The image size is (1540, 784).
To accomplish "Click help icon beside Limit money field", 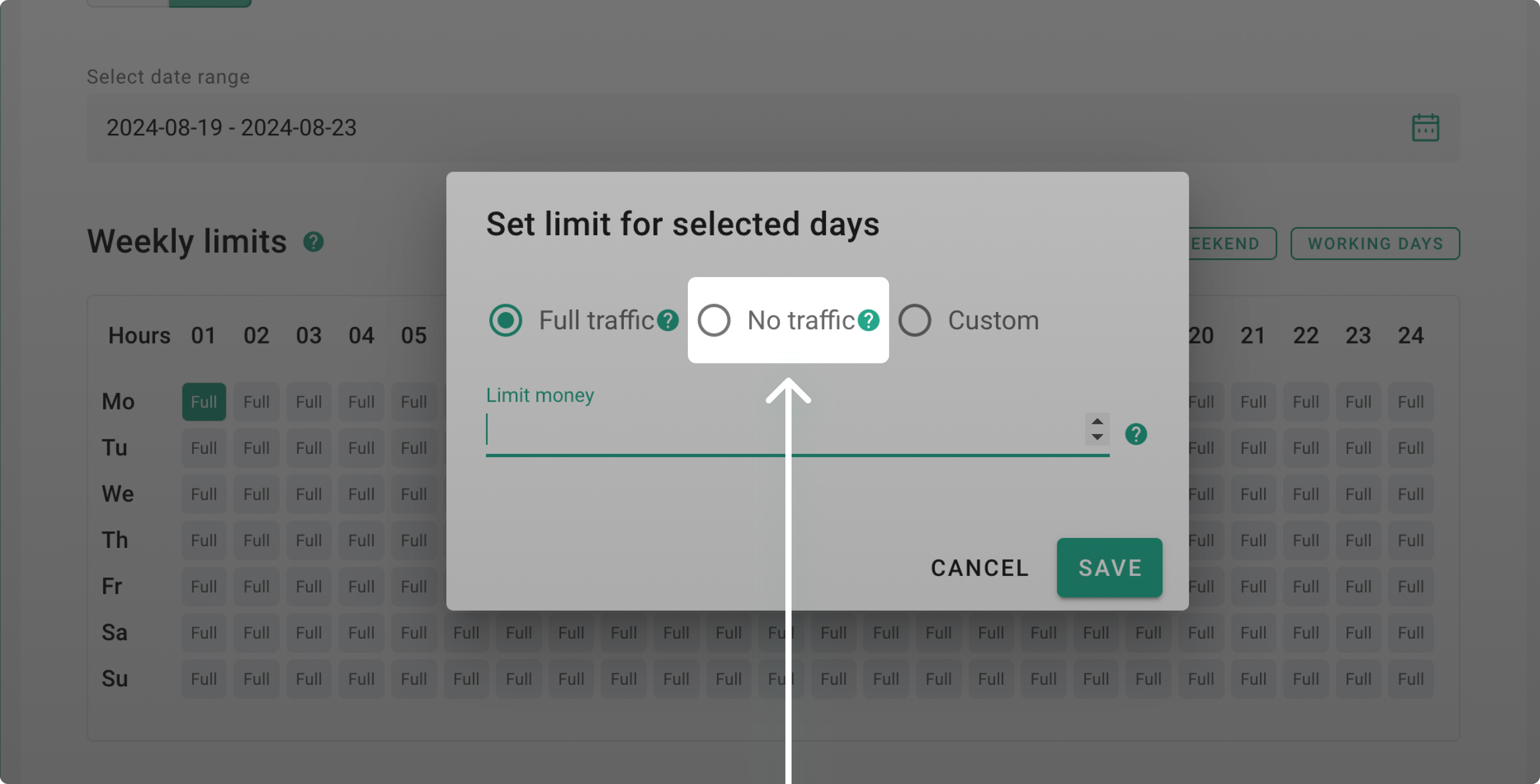I will [1135, 434].
